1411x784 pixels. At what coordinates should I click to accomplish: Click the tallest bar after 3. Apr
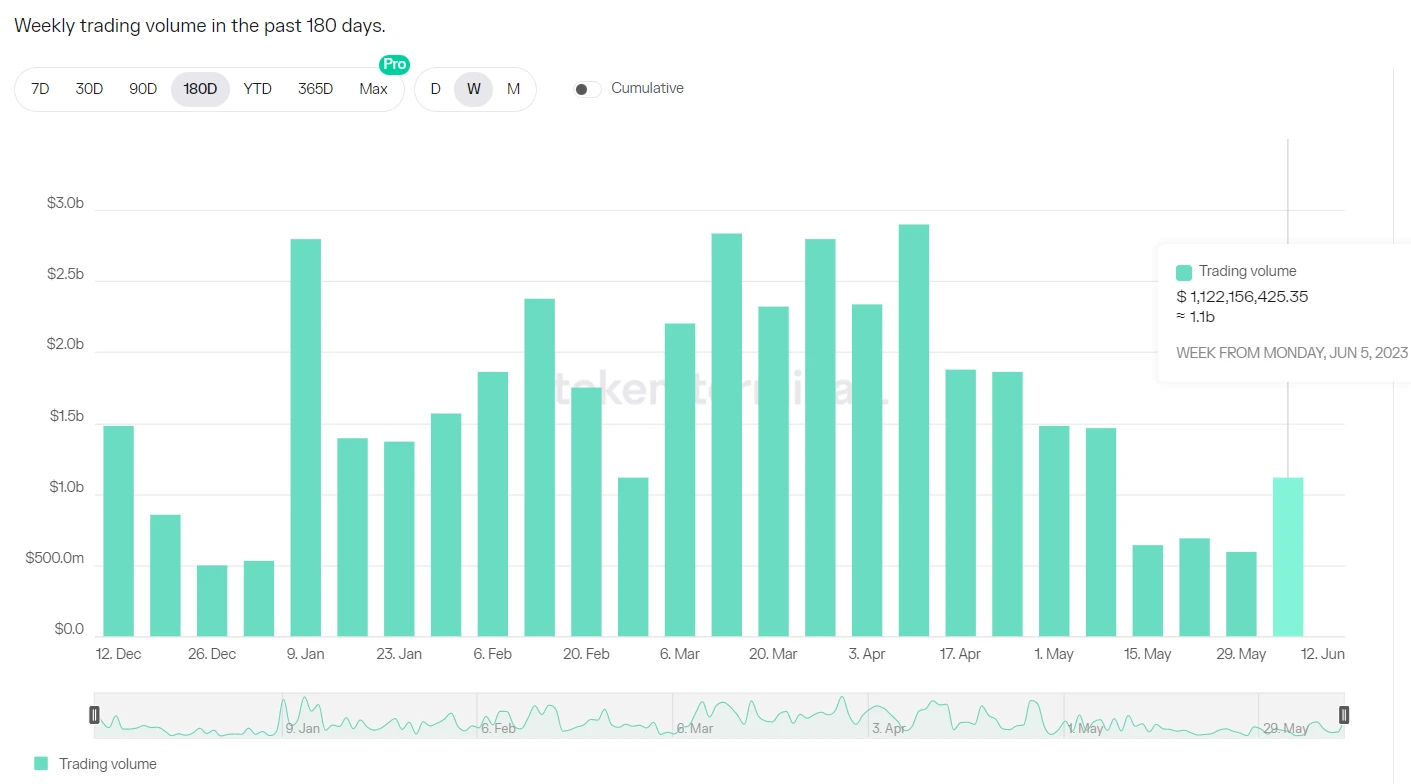point(913,430)
